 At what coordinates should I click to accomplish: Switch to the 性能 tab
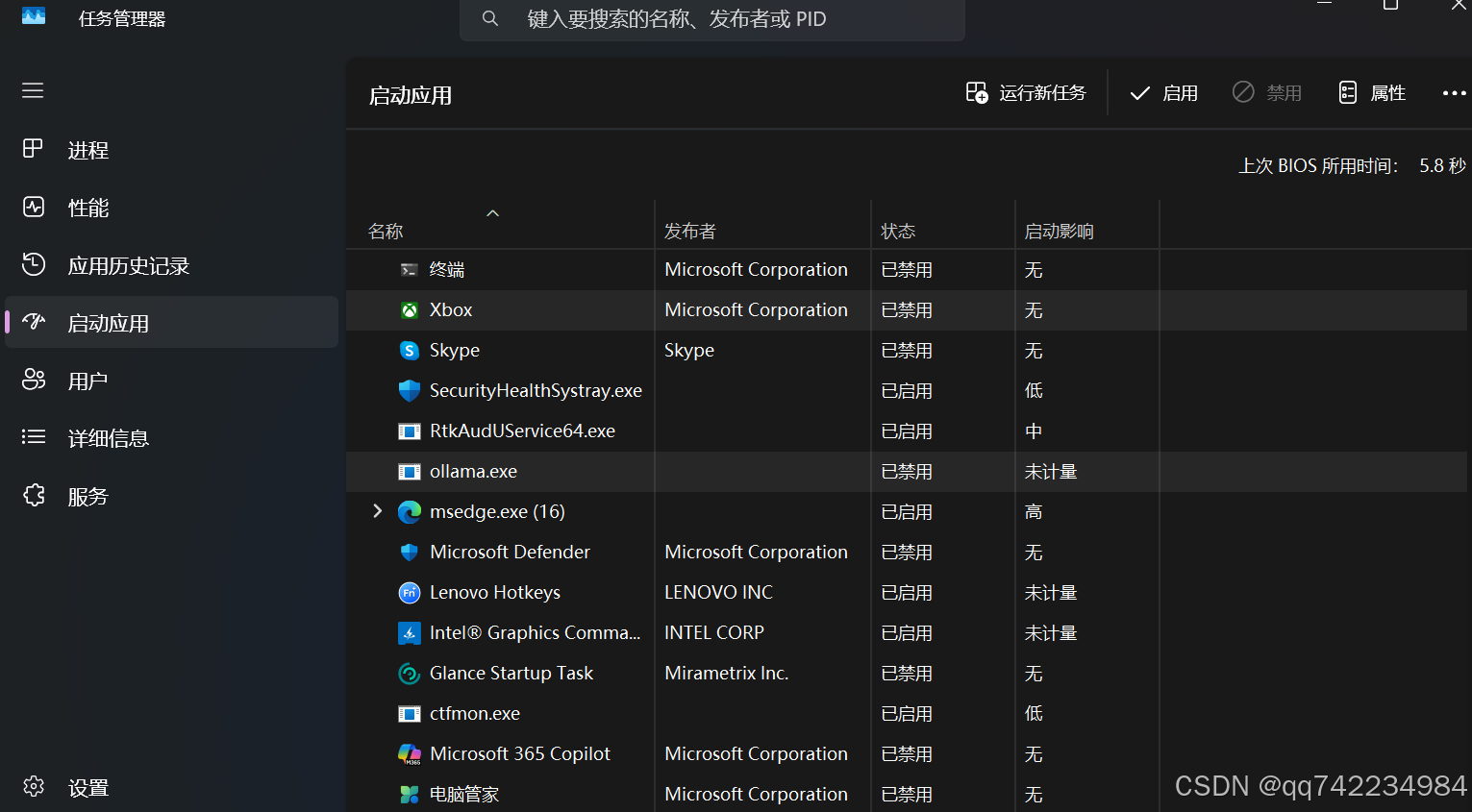tap(172, 208)
